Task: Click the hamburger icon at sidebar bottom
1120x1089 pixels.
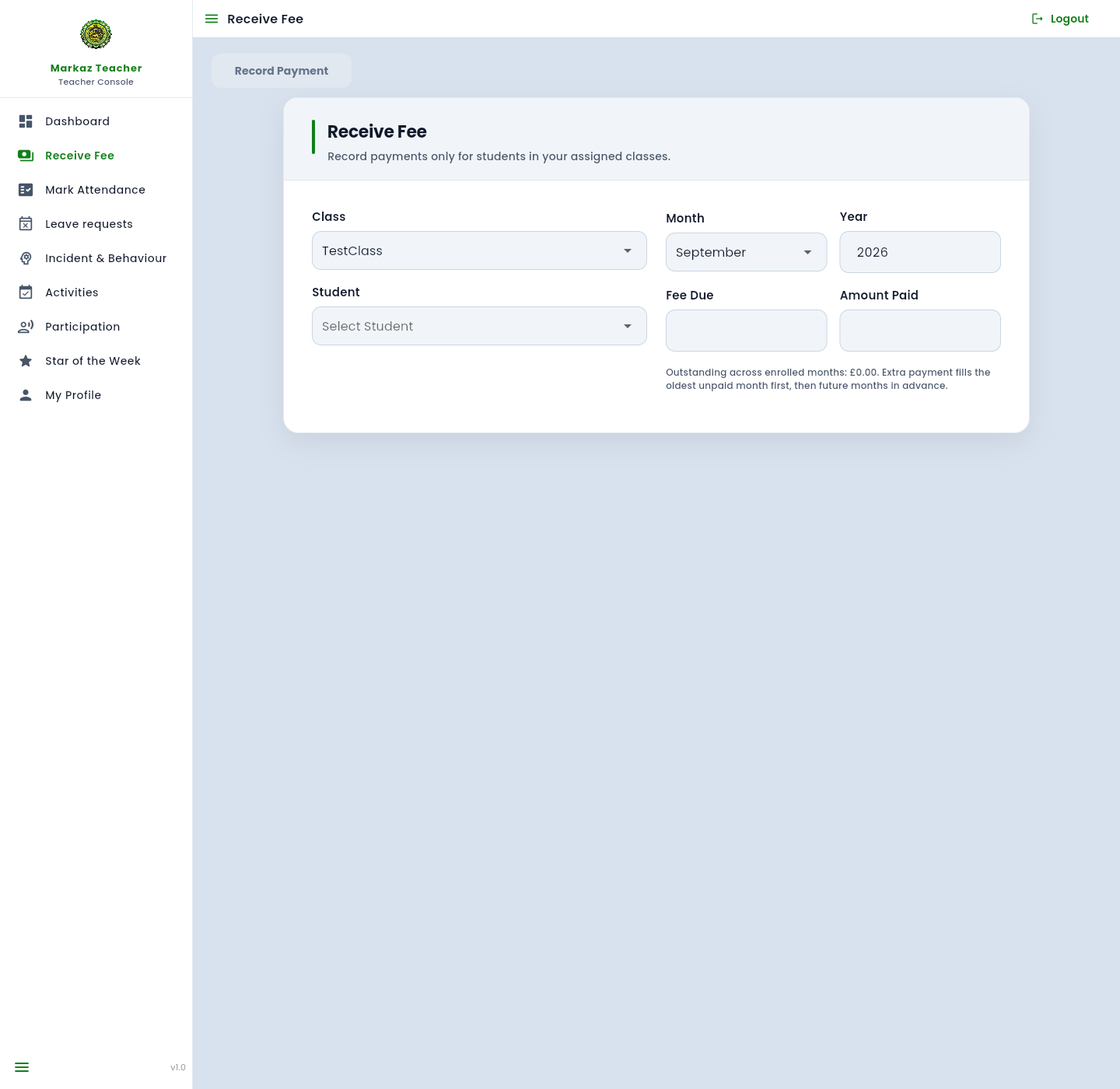Action: [22, 1067]
